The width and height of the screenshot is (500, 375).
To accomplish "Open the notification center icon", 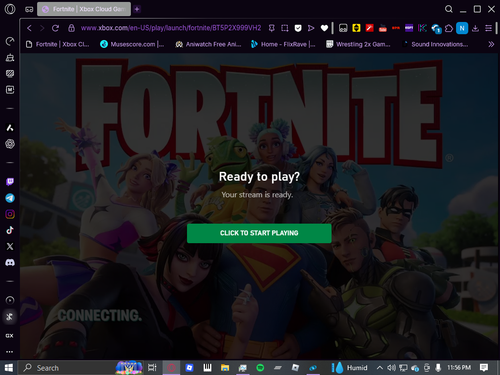I will pos(484,368).
